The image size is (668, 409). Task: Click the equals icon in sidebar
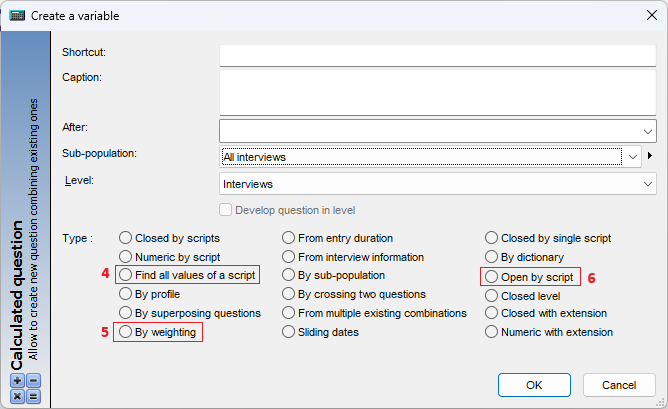coord(34,397)
